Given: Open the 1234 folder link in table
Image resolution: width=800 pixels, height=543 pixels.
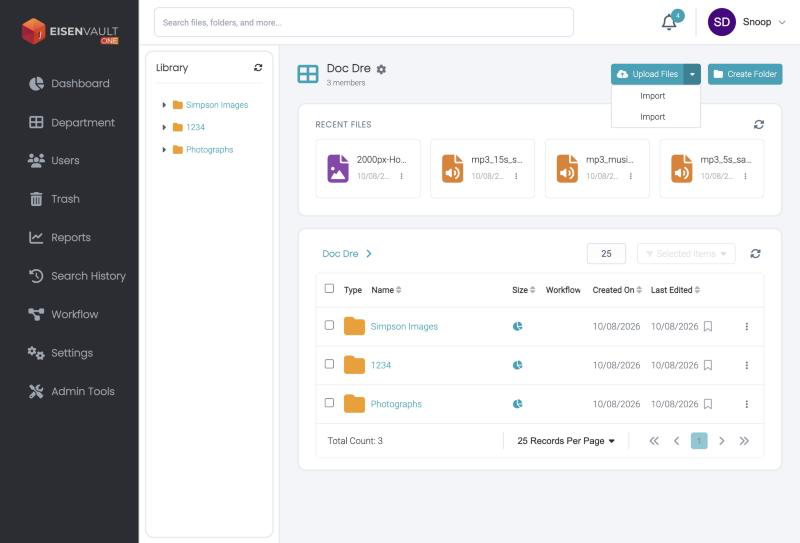Looking at the screenshot, I should point(381,365).
